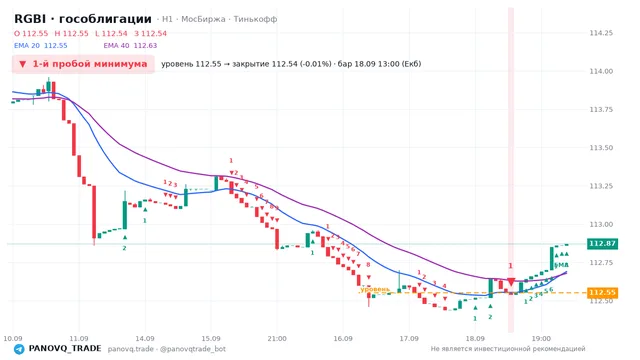Click the green 'ЕМА' marker label near 112.75
Screen dimensions: 640x360
(562, 265)
